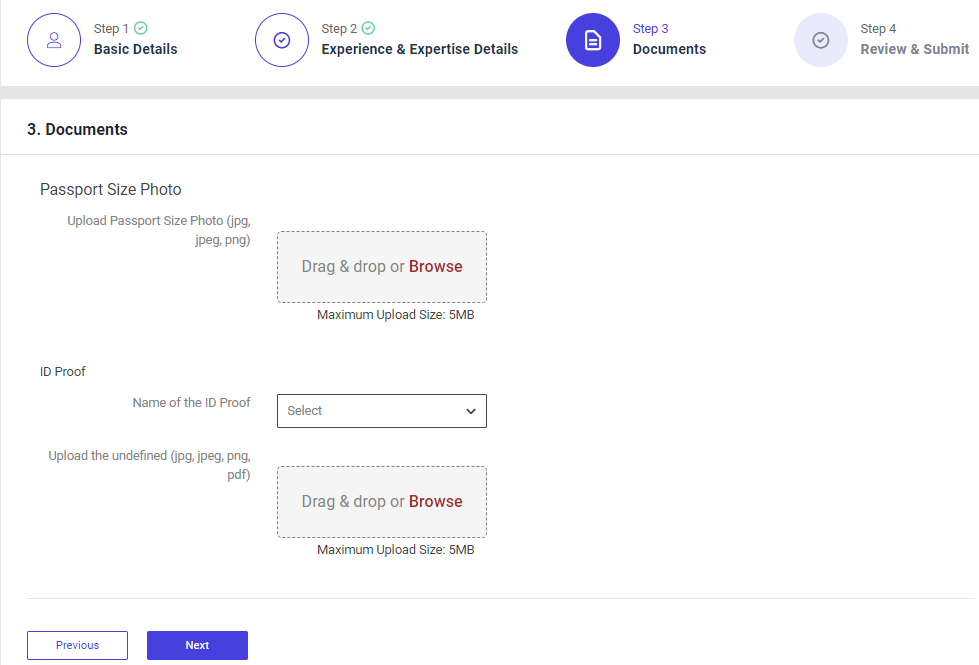This screenshot has height=665, width=979.
Task: Click the Step 4 circled checkmark icon
Action: pos(821,40)
